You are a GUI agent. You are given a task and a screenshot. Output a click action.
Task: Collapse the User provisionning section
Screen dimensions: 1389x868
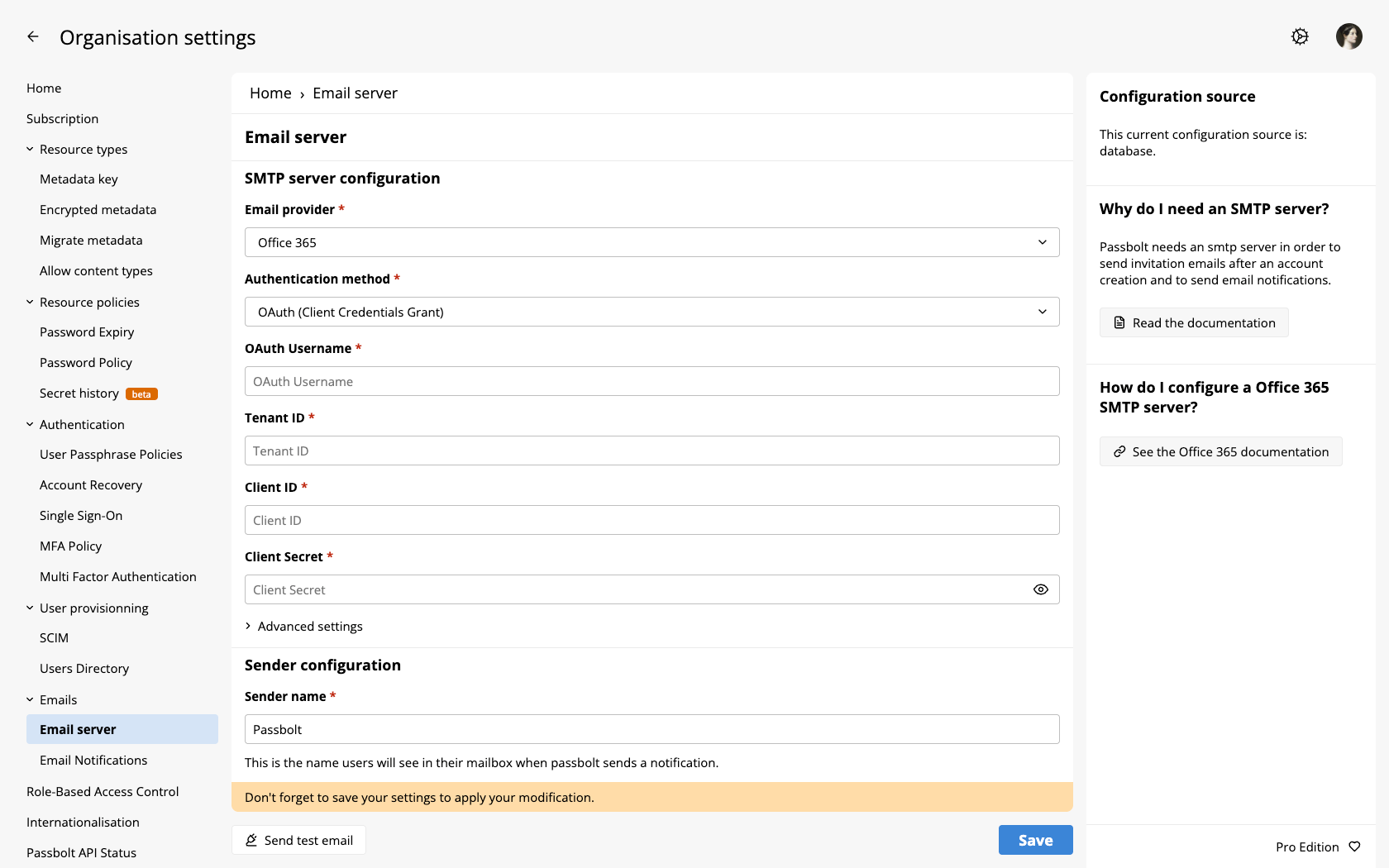(x=30, y=608)
